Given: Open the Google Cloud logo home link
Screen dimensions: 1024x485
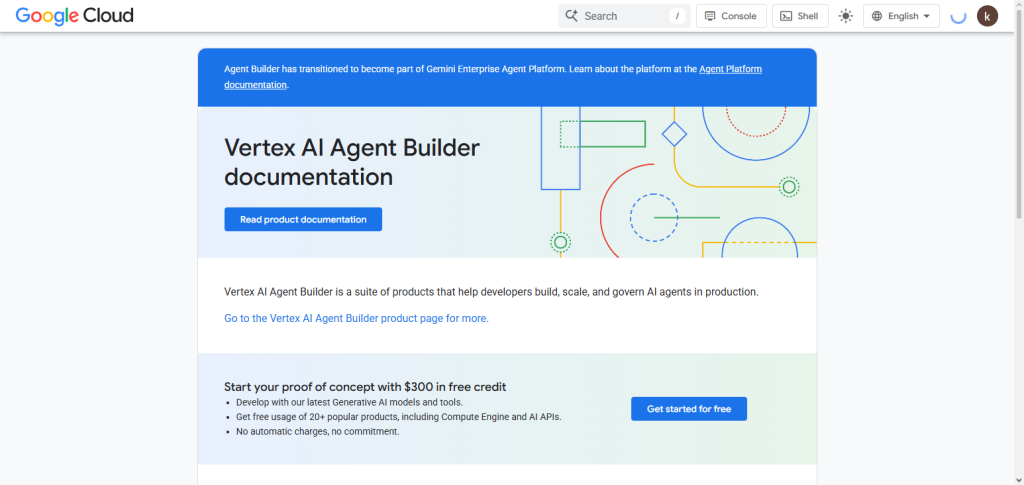Looking at the screenshot, I should click(74, 16).
